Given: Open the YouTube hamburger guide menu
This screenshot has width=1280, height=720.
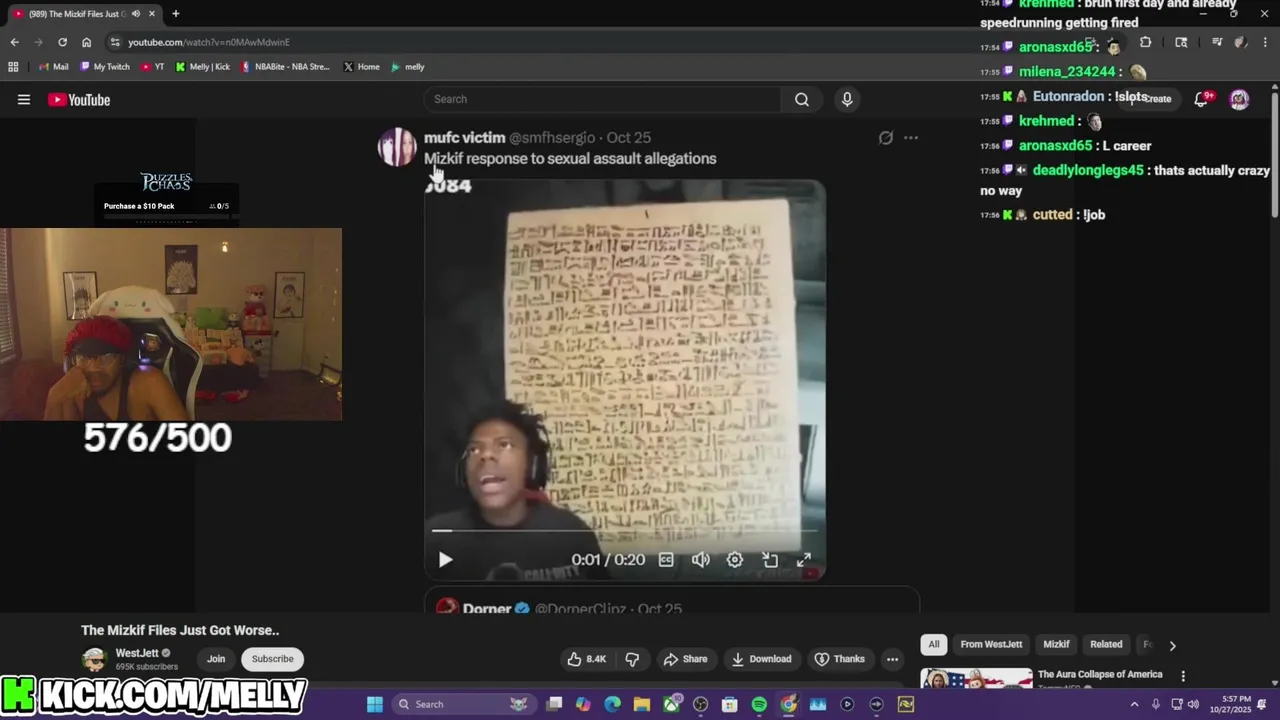Looking at the screenshot, I should (x=24, y=99).
